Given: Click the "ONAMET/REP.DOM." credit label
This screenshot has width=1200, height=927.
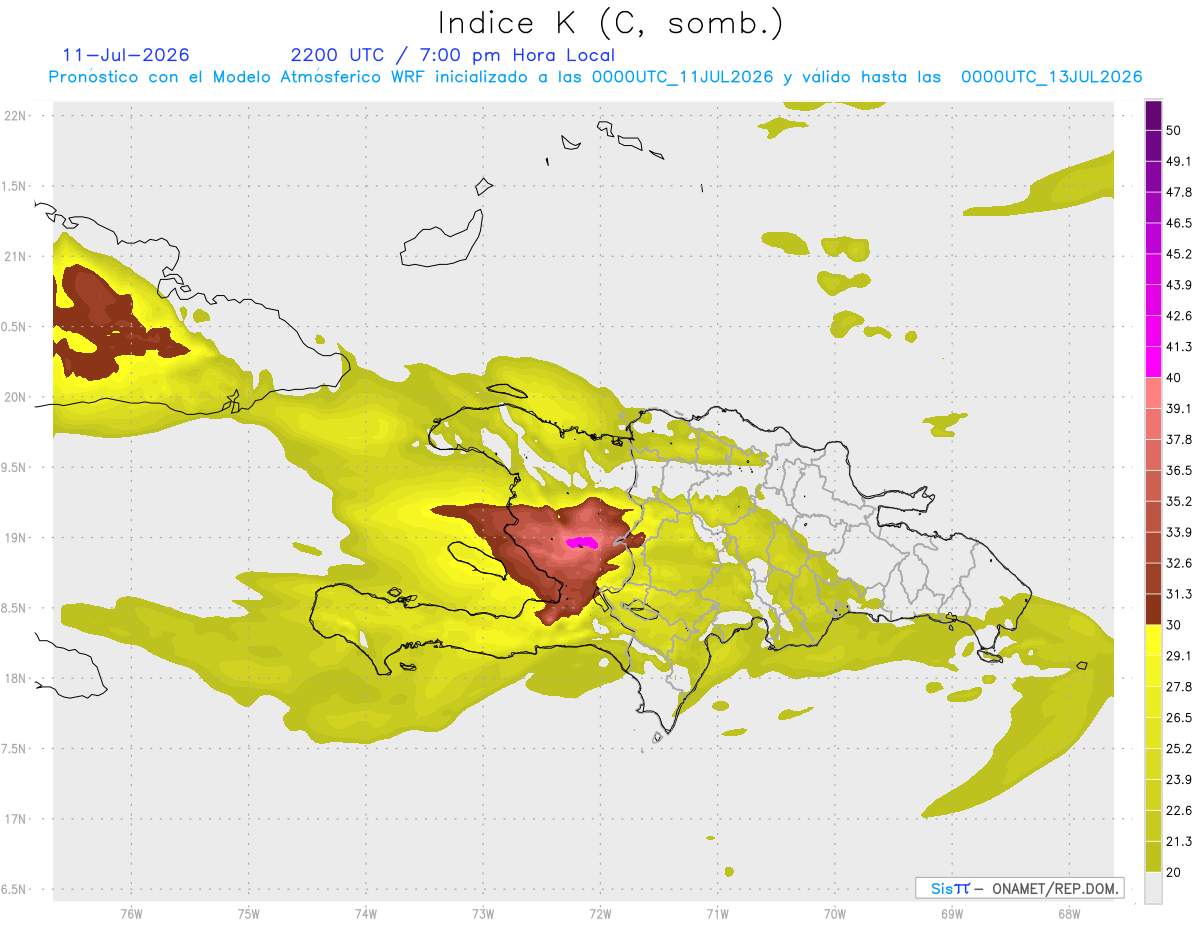Looking at the screenshot, I should pos(1055,888).
